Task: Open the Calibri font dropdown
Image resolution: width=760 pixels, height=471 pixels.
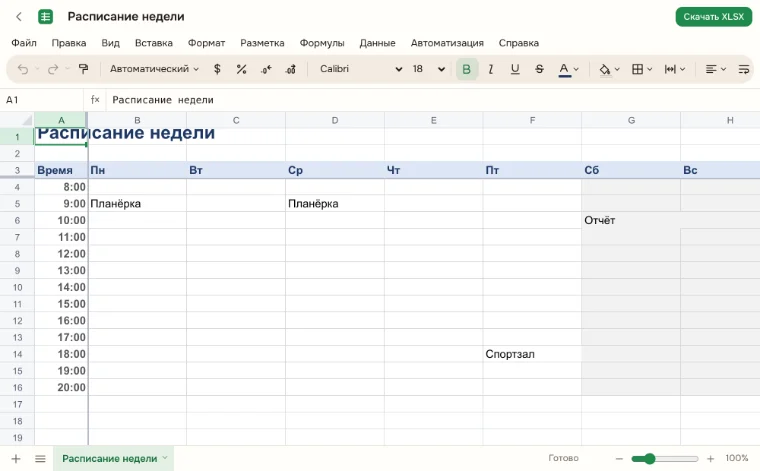Action: tap(361, 69)
